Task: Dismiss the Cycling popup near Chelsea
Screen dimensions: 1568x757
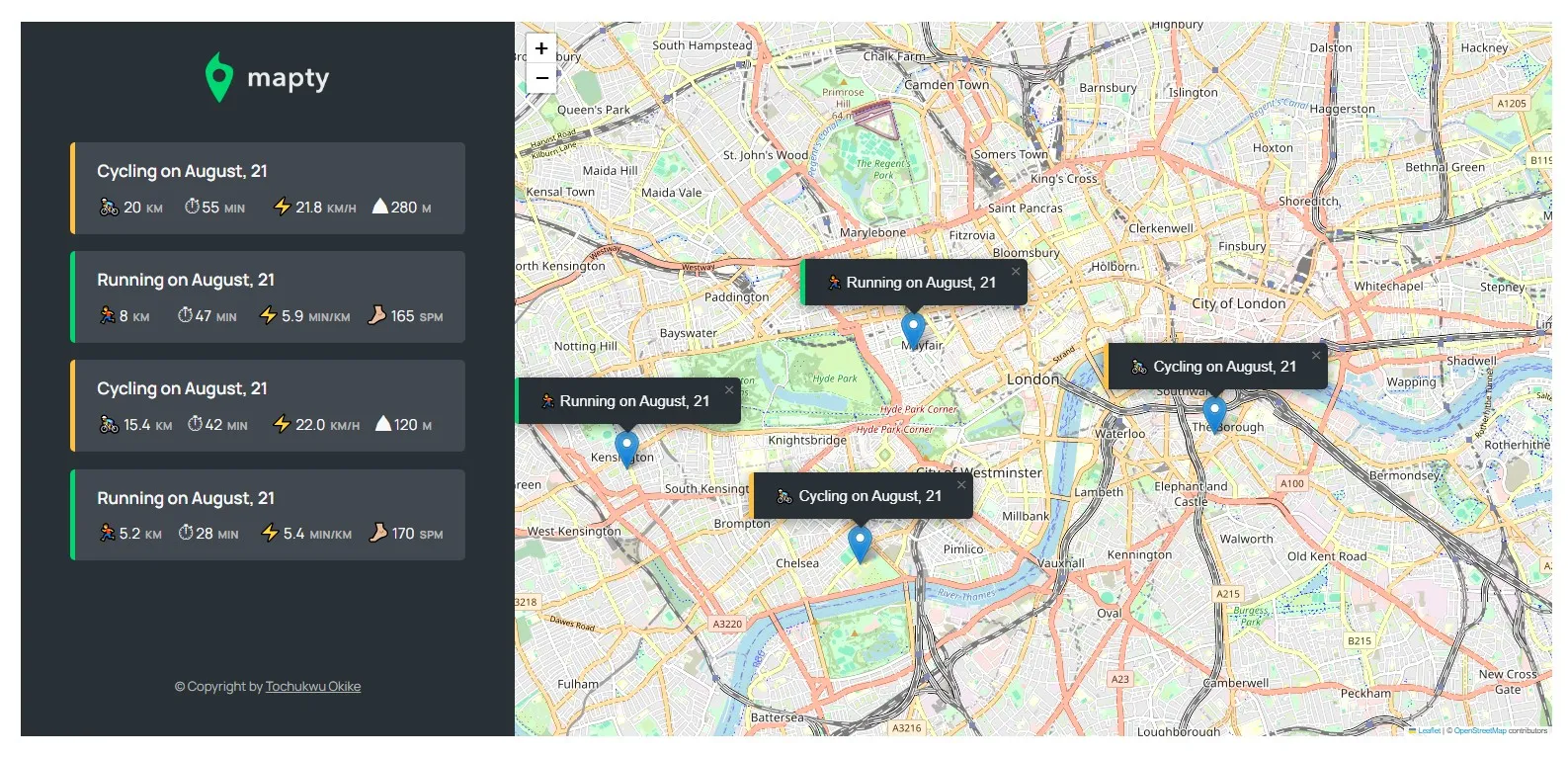Action: point(960,485)
